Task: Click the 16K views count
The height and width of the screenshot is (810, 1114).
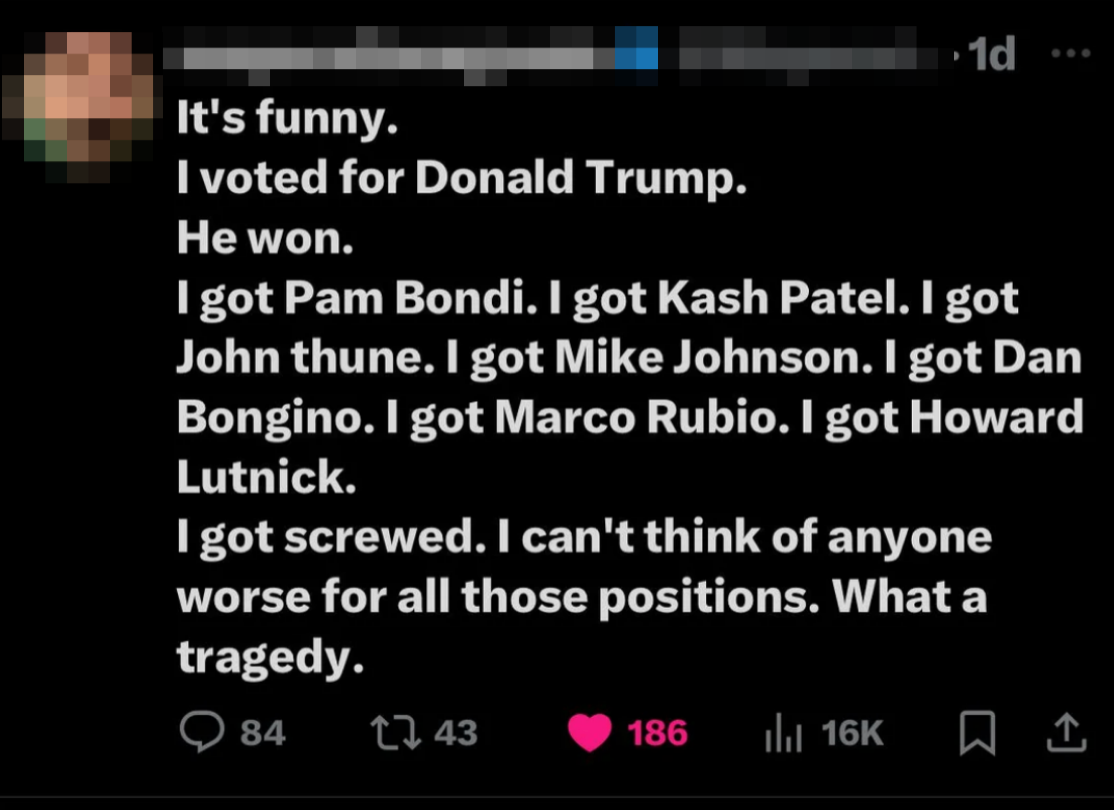Action: coord(852,734)
